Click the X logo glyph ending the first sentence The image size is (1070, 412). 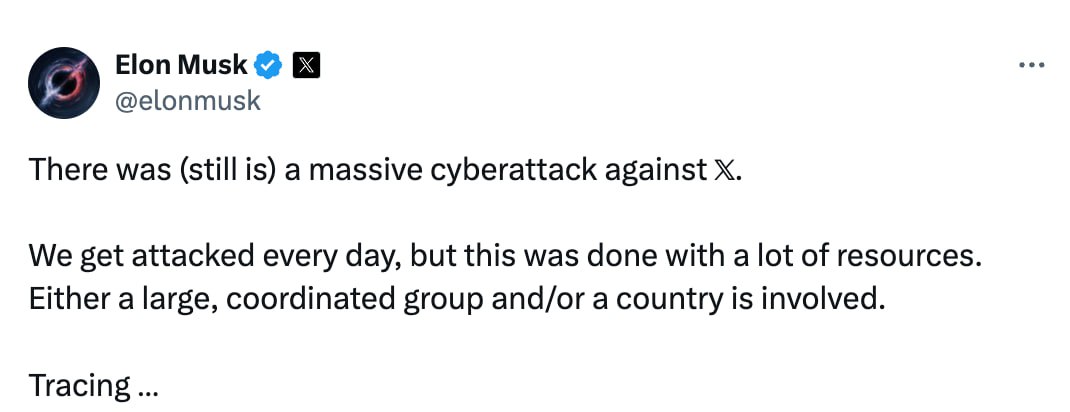pos(727,170)
